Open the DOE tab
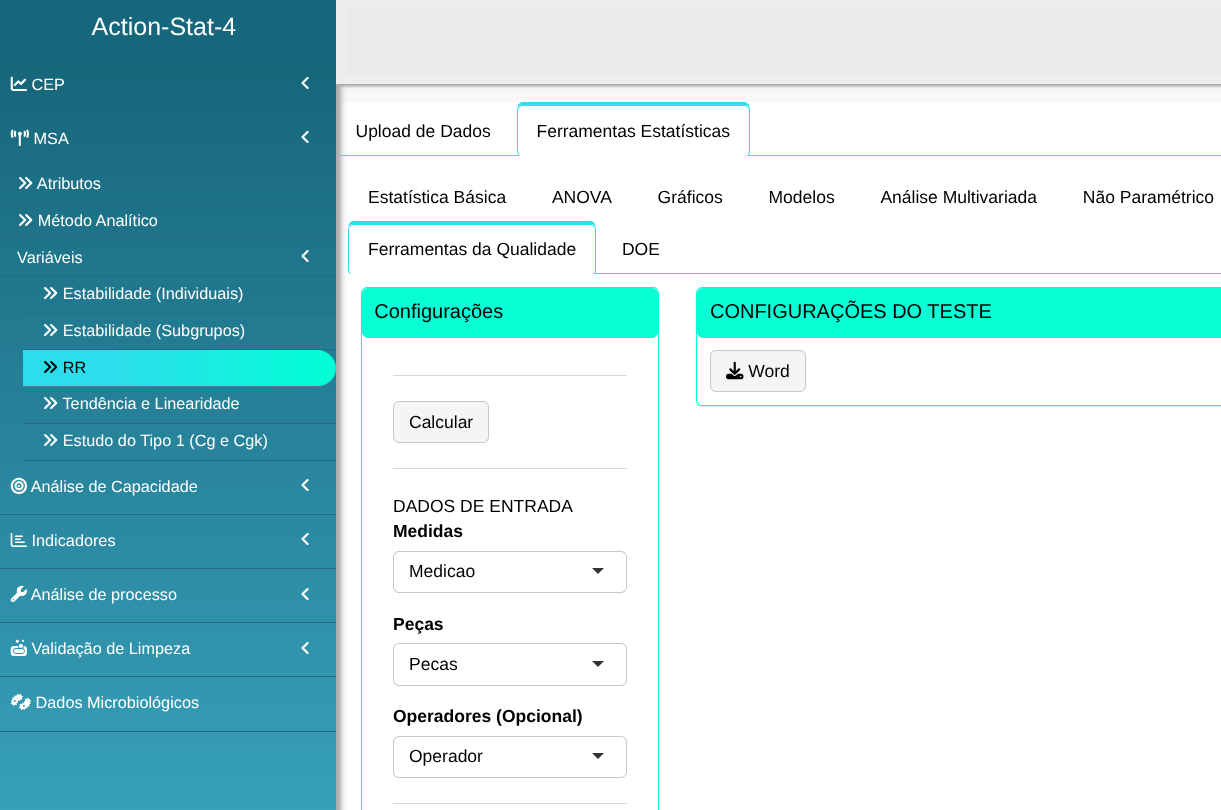Screen dimensions: 1221x810 640,249
